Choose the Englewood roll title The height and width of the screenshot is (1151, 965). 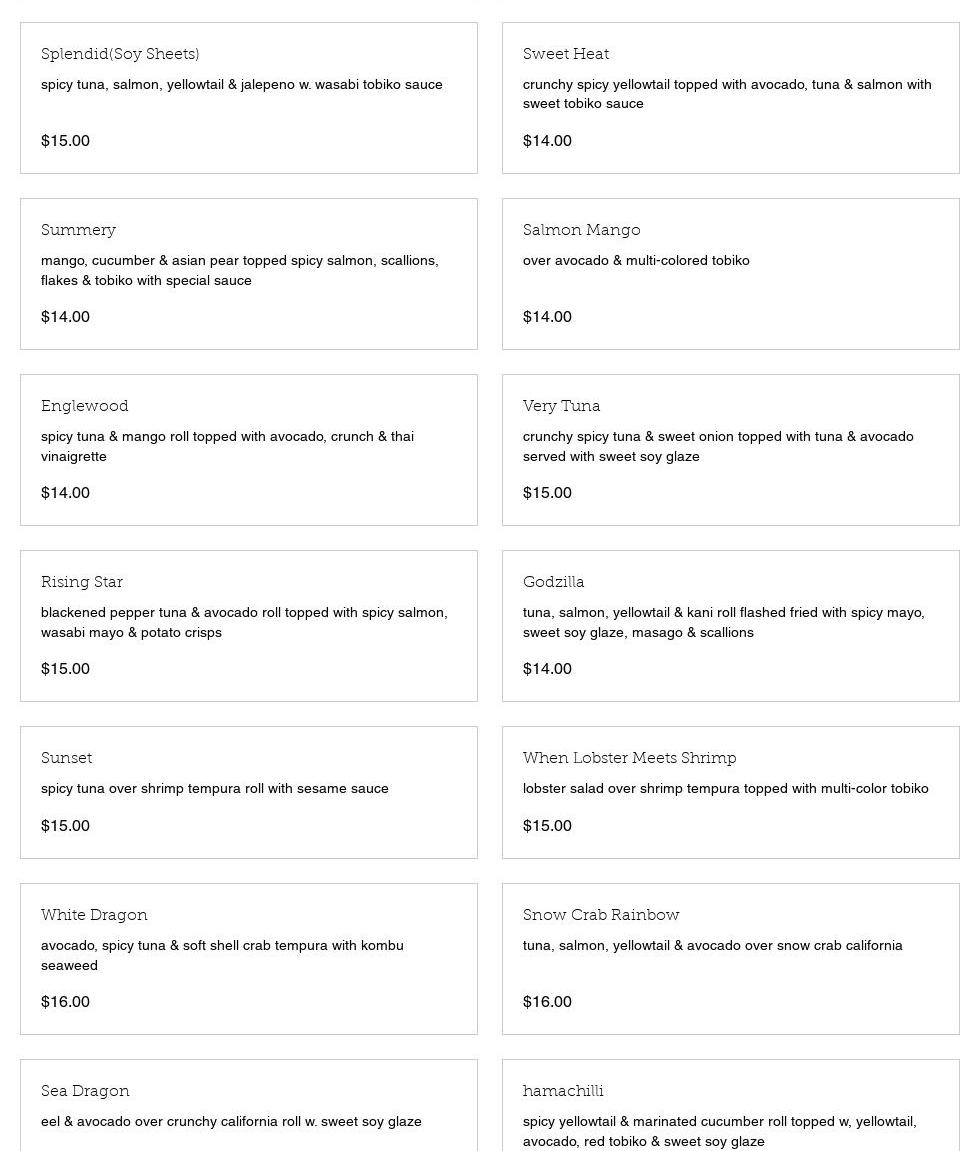click(x=85, y=406)
